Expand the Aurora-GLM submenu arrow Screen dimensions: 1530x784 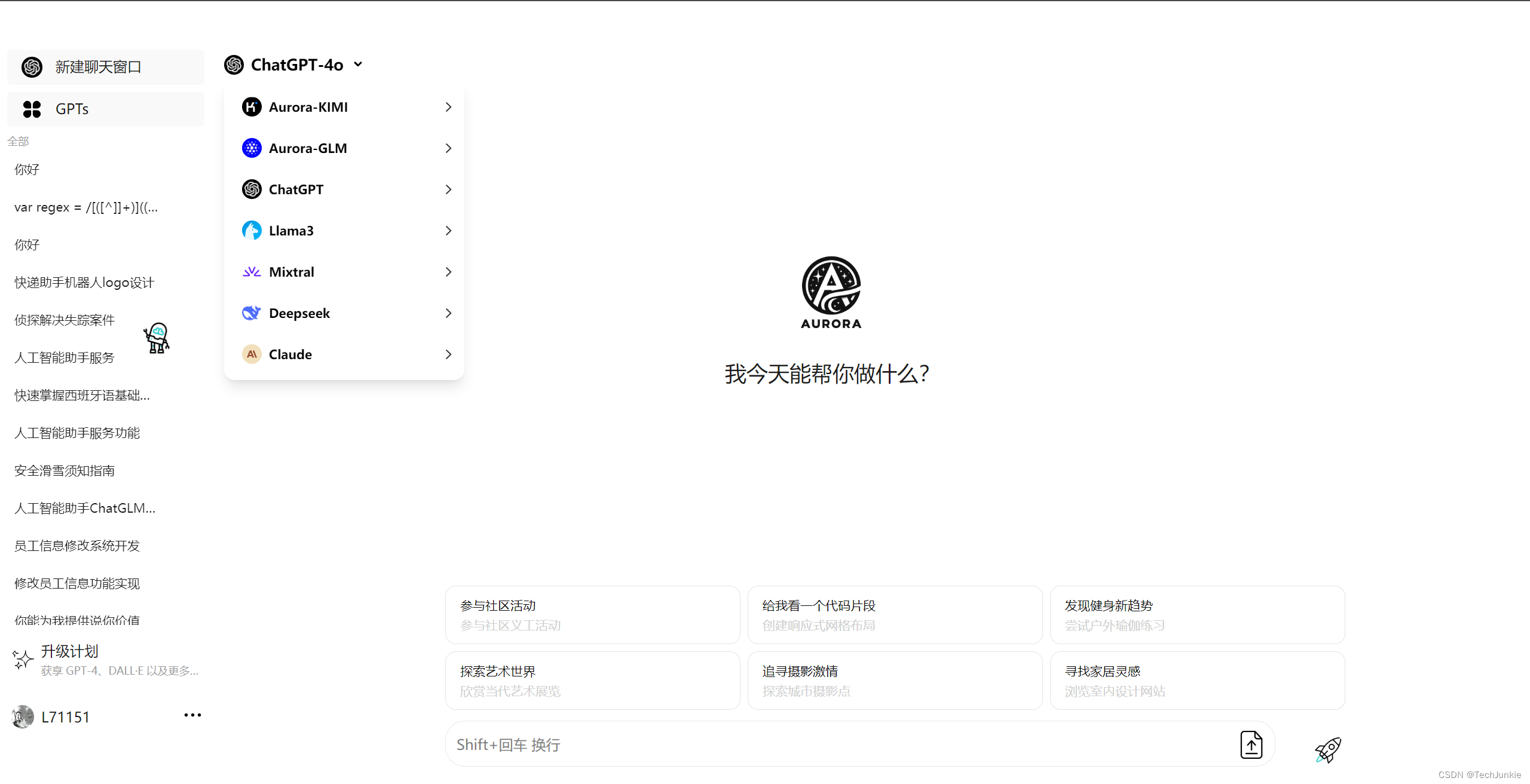pos(448,148)
